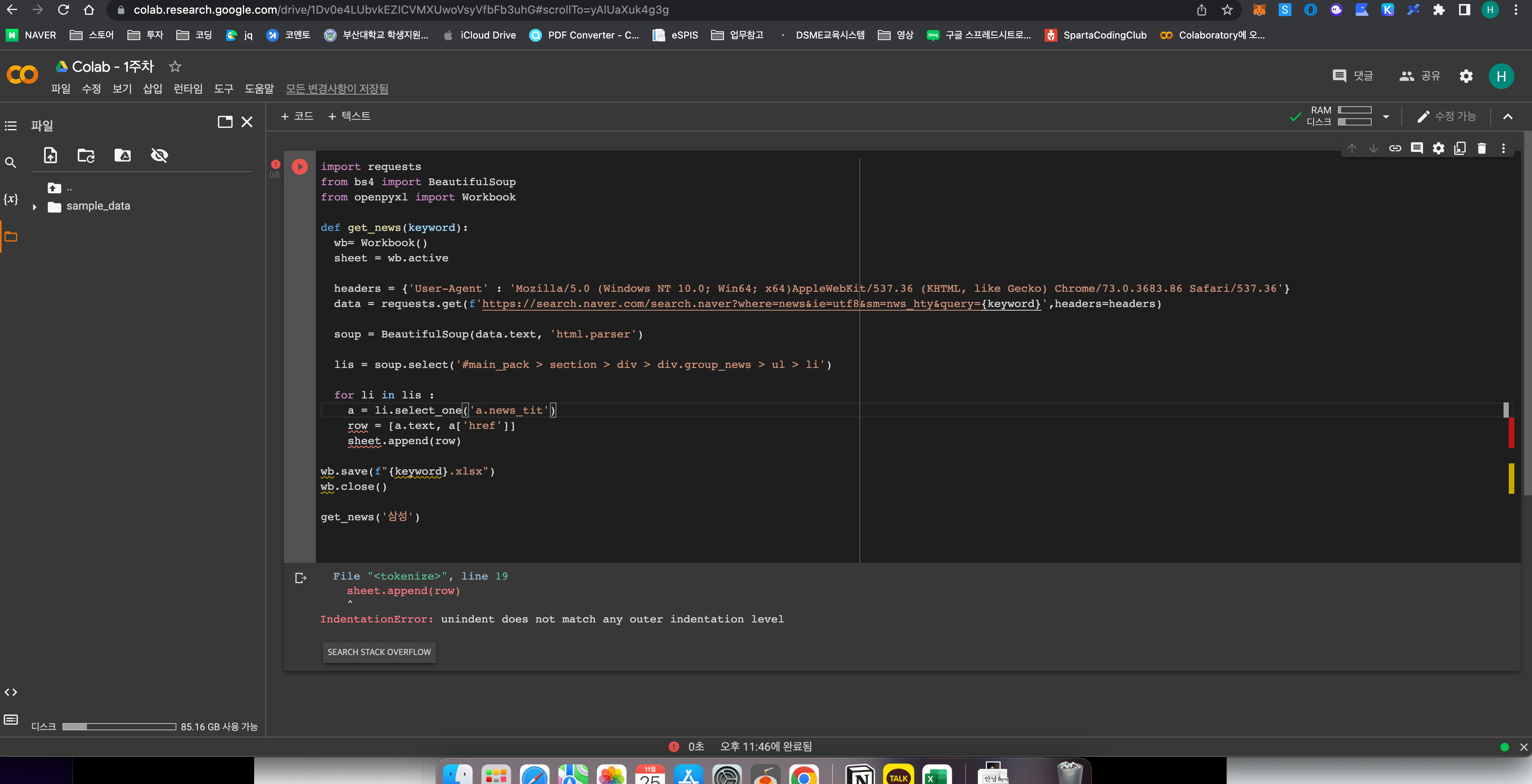
Task: Click the 모든 변경사항이 저장됨 link
Action: pos(337,89)
